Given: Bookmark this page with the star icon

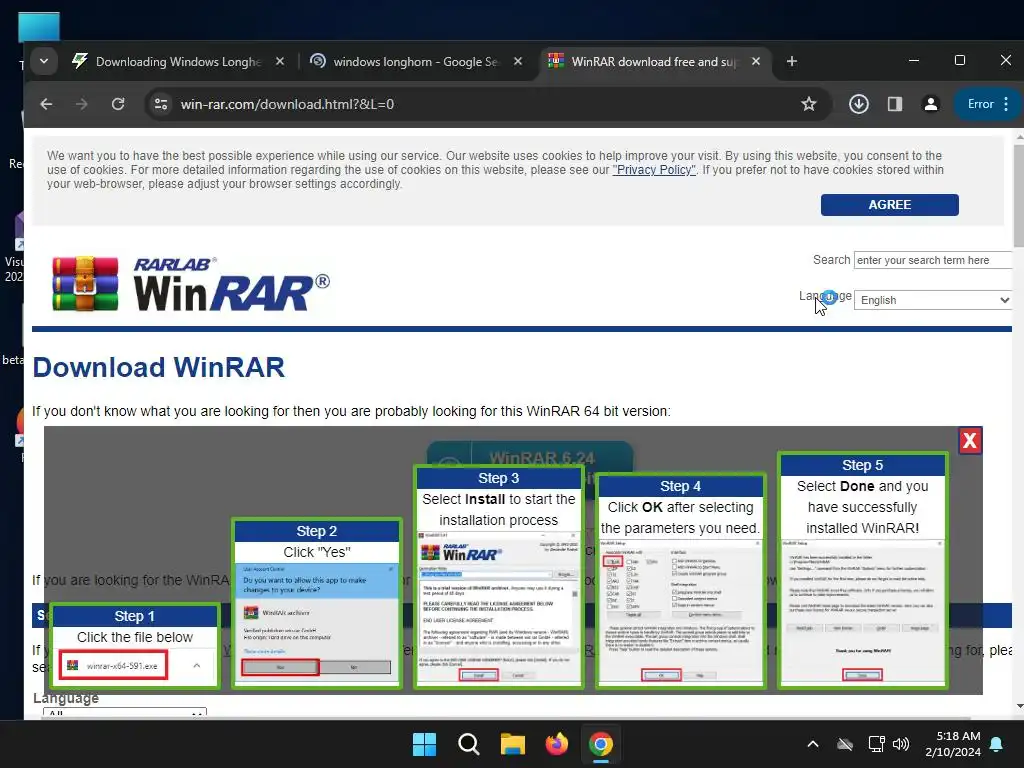Looking at the screenshot, I should (808, 104).
